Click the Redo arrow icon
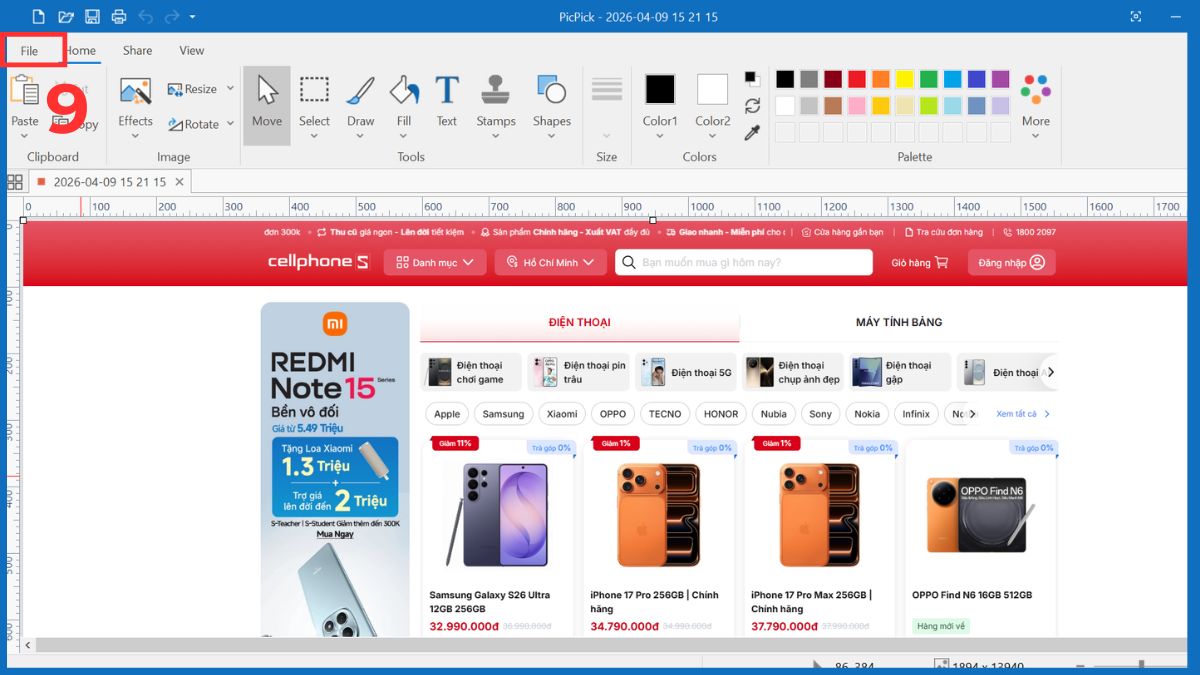The width and height of the screenshot is (1200, 675). (171, 16)
